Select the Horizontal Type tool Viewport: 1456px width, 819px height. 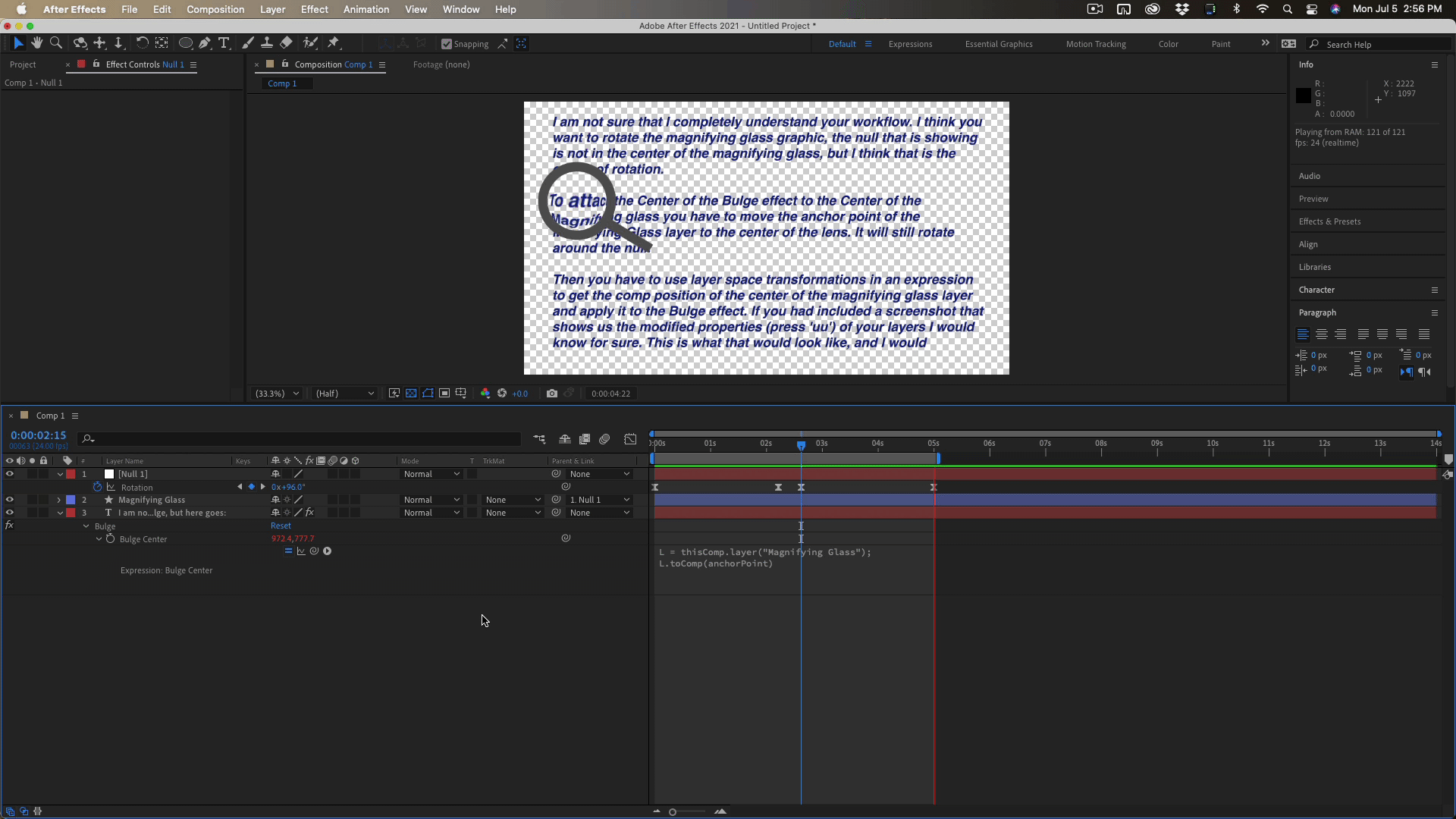pos(224,43)
